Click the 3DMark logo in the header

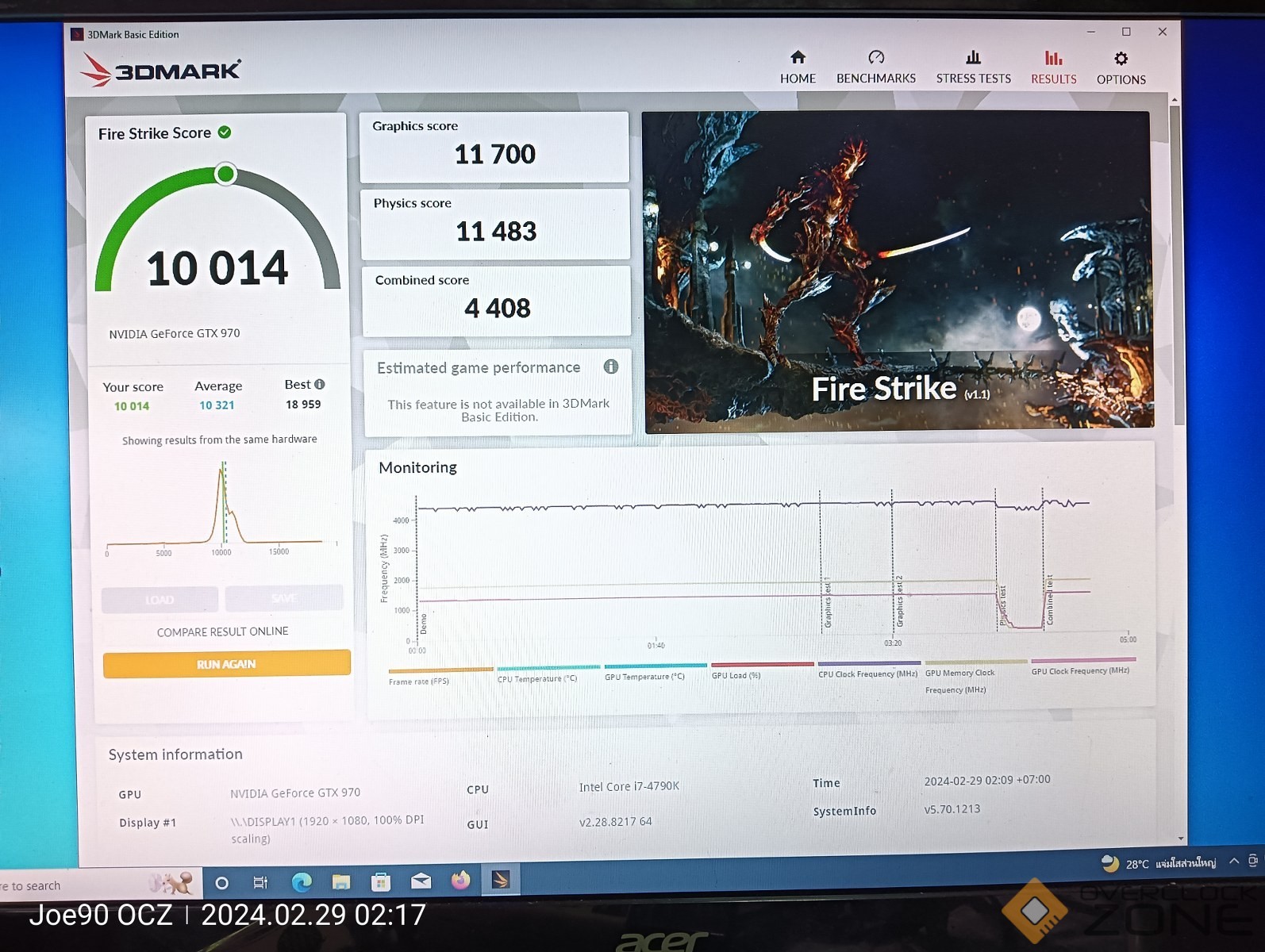(161, 70)
